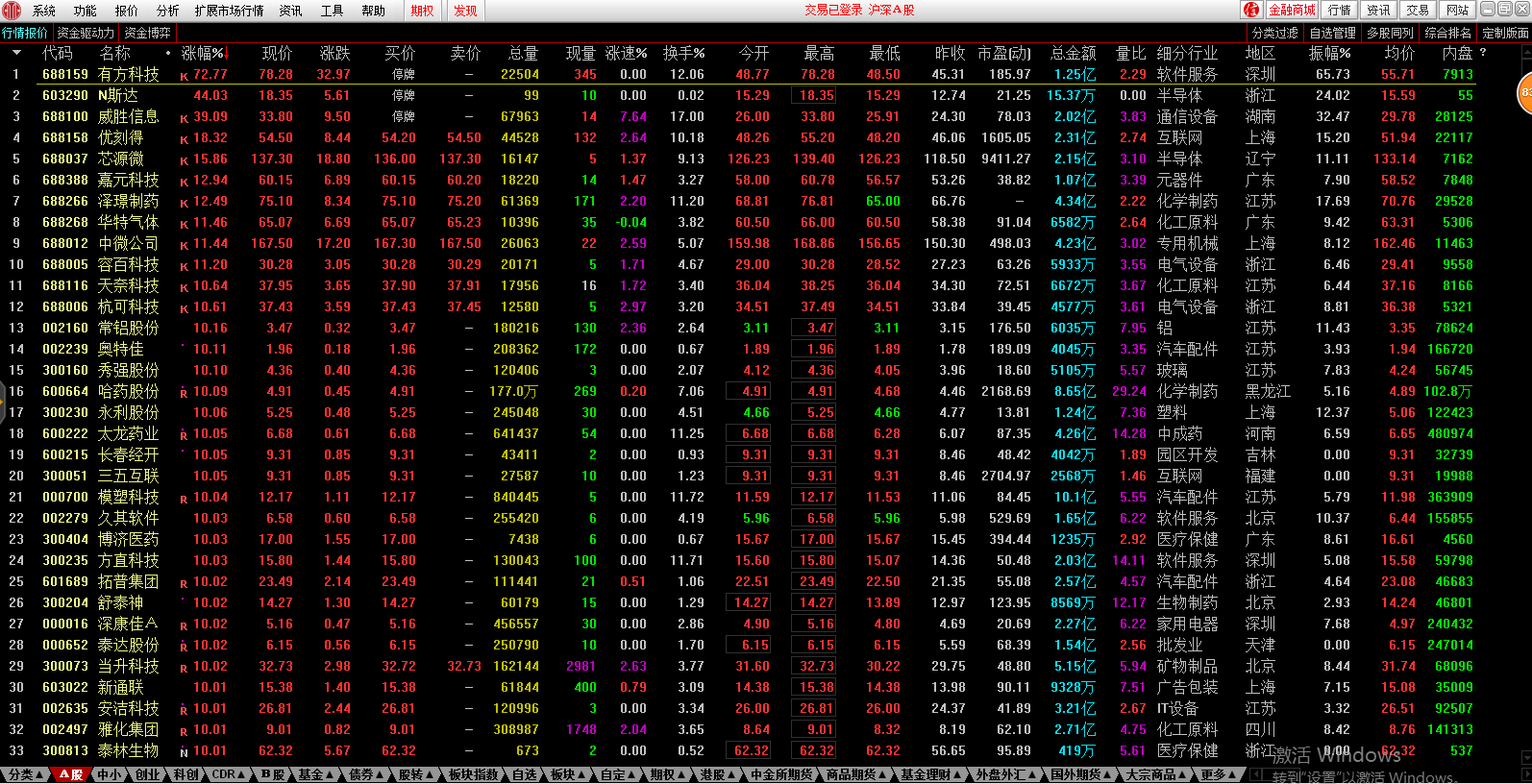The width and height of the screenshot is (1532, 784).
Task: Open 分类过滤 filter option
Action: pos(1276,33)
